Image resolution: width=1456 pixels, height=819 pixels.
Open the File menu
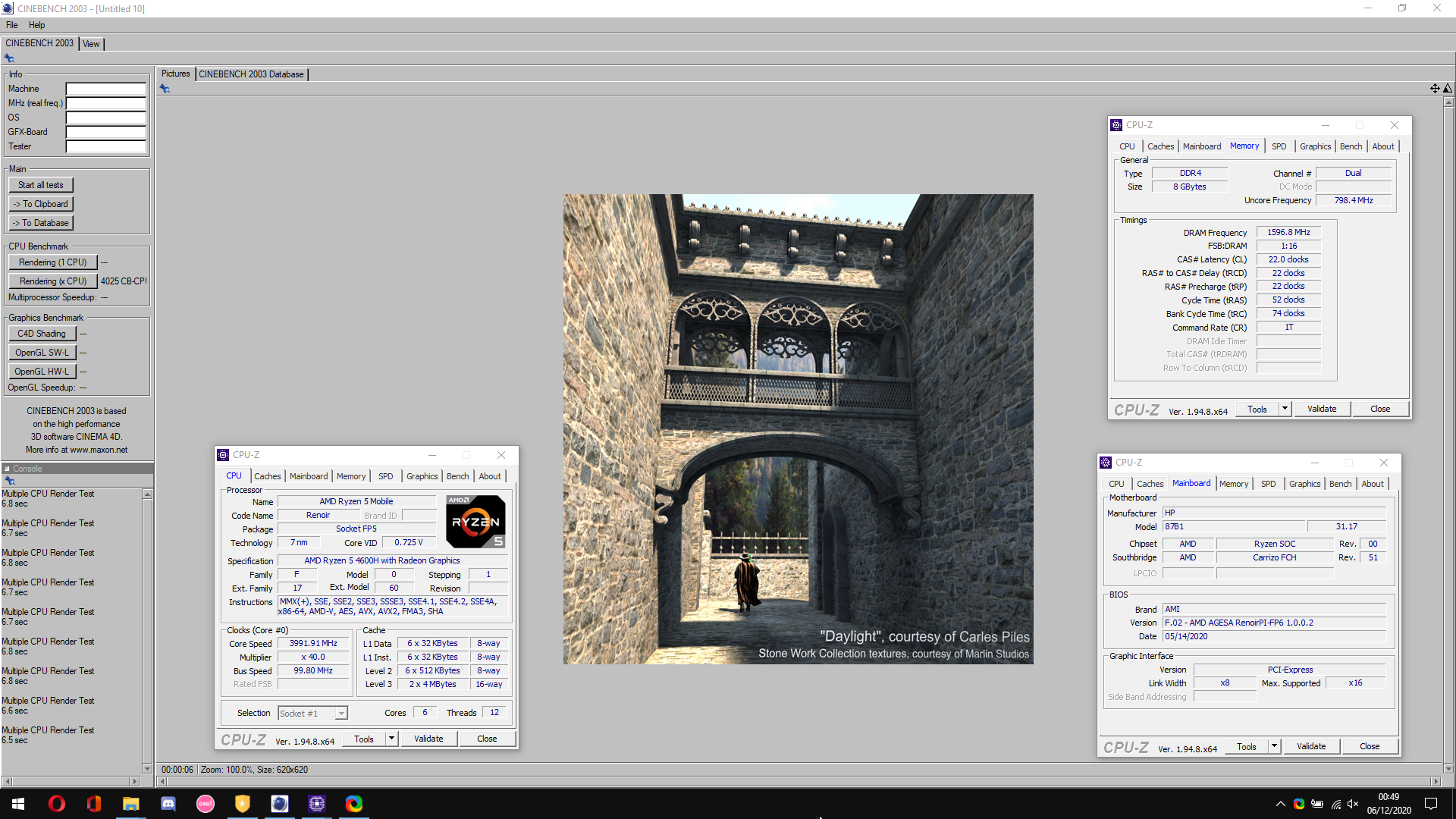point(12,25)
